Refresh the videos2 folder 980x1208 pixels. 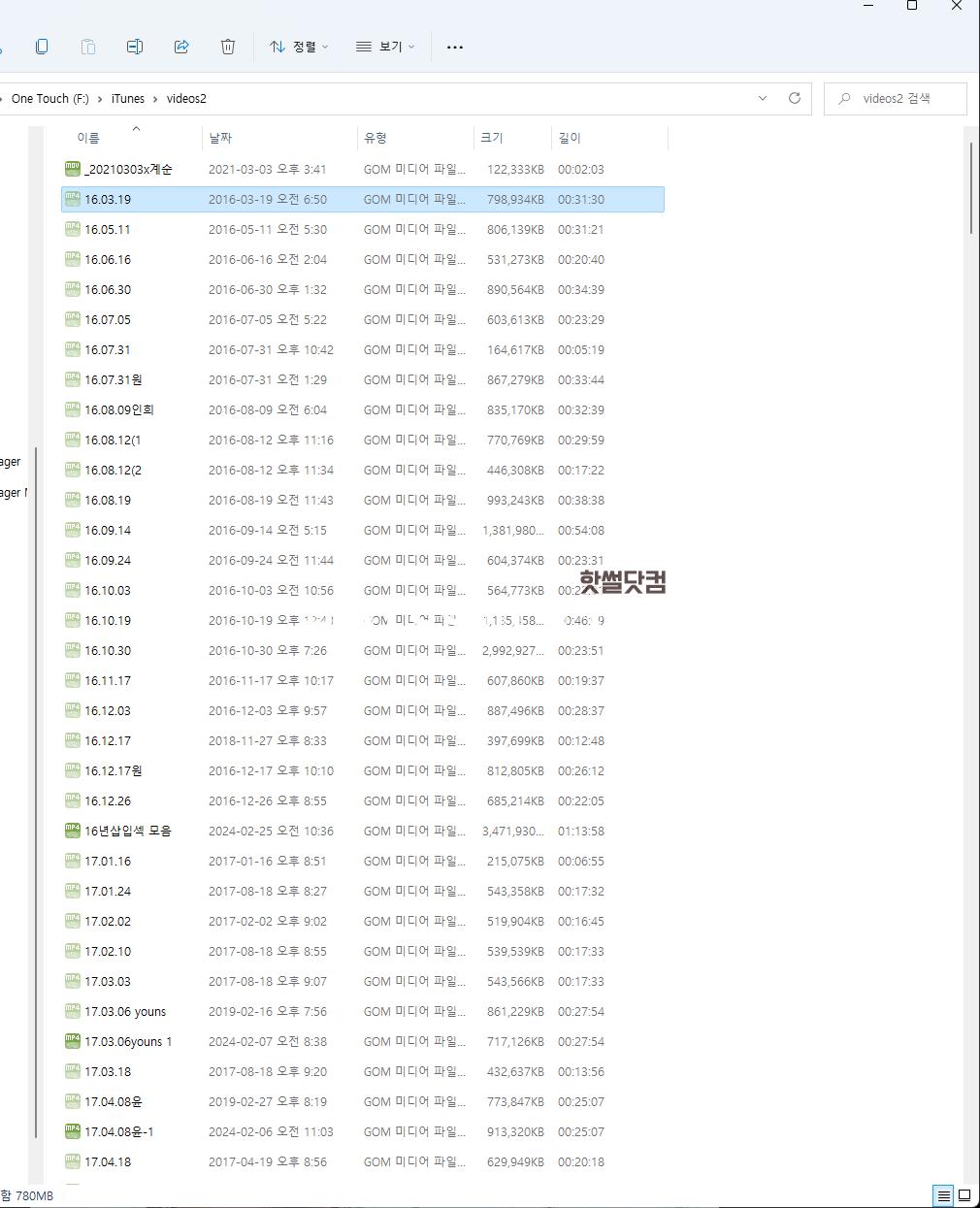pos(795,98)
